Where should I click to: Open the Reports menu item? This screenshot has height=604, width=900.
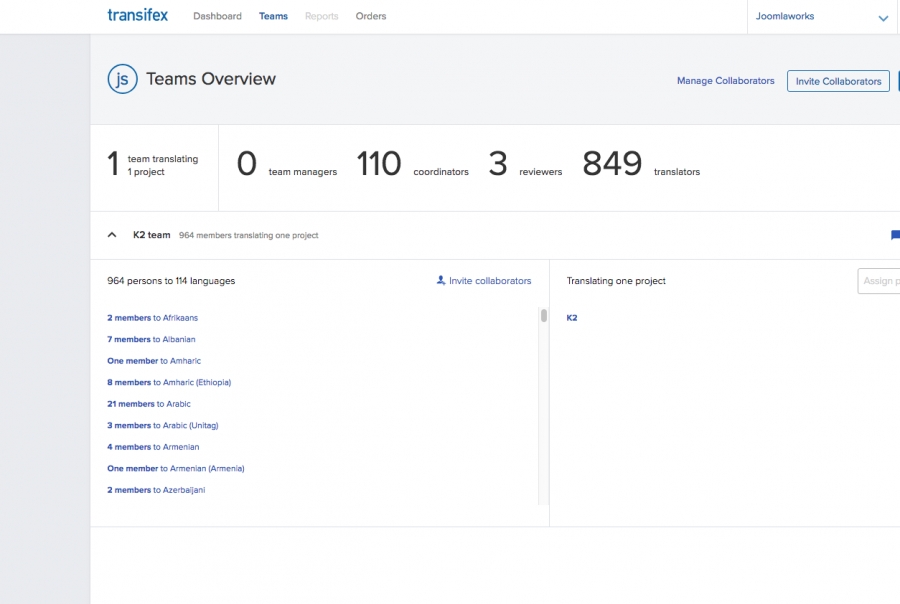(x=321, y=16)
